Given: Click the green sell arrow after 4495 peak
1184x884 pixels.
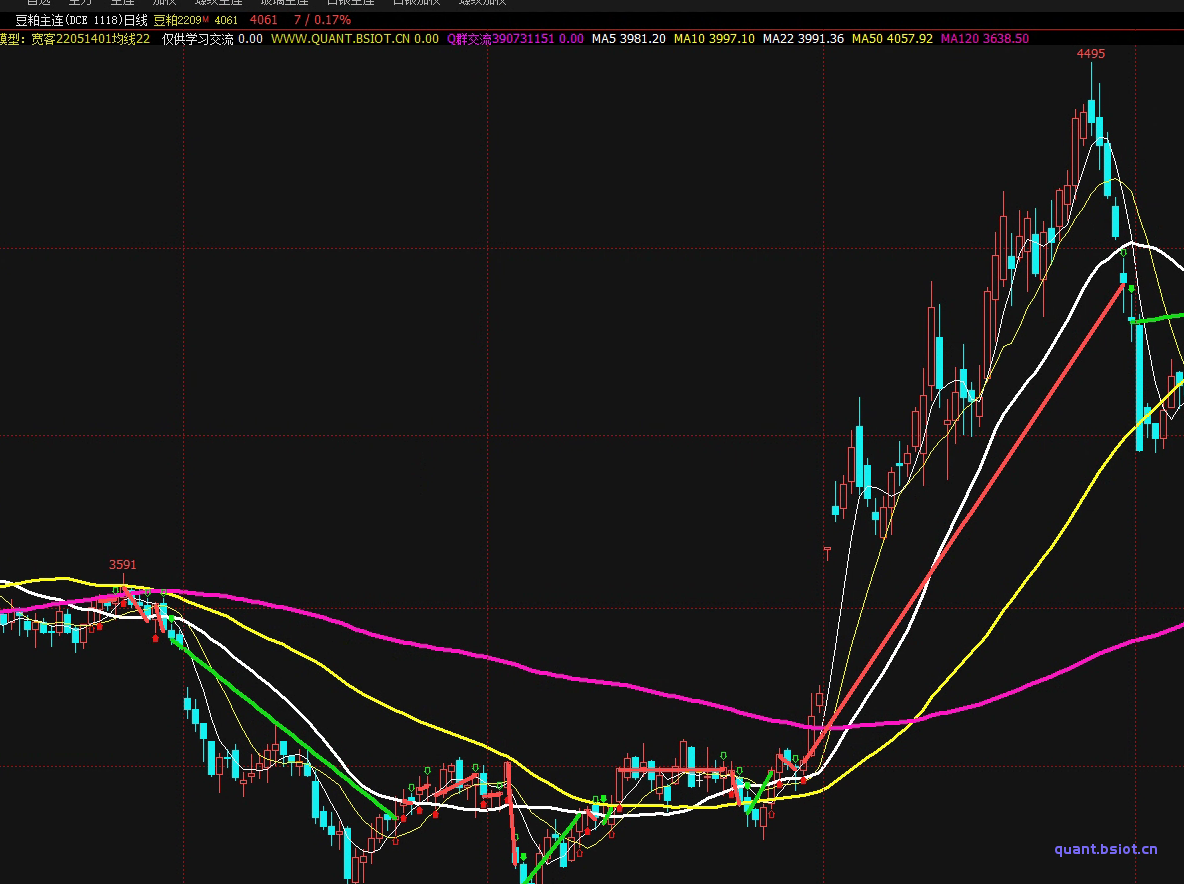Looking at the screenshot, I should [x=1131, y=289].
